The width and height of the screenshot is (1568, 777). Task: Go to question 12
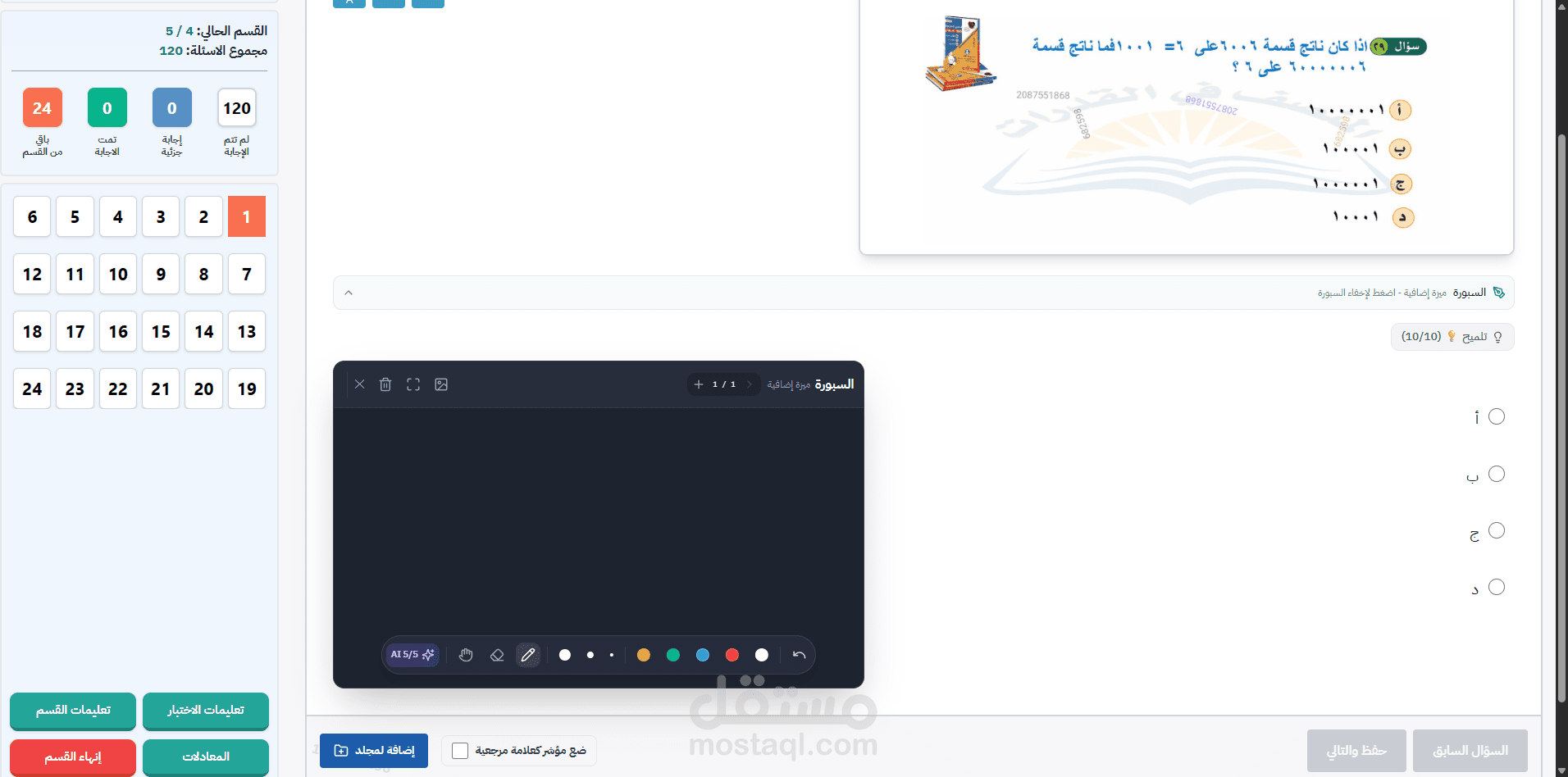[x=32, y=274]
